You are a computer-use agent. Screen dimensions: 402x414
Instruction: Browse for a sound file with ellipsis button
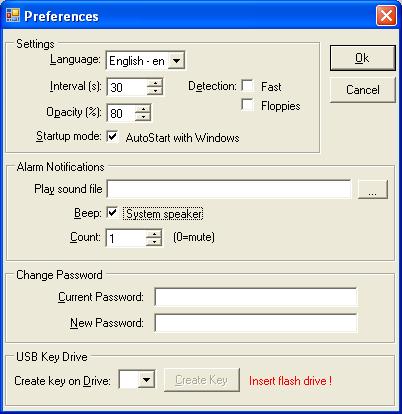(x=373, y=189)
